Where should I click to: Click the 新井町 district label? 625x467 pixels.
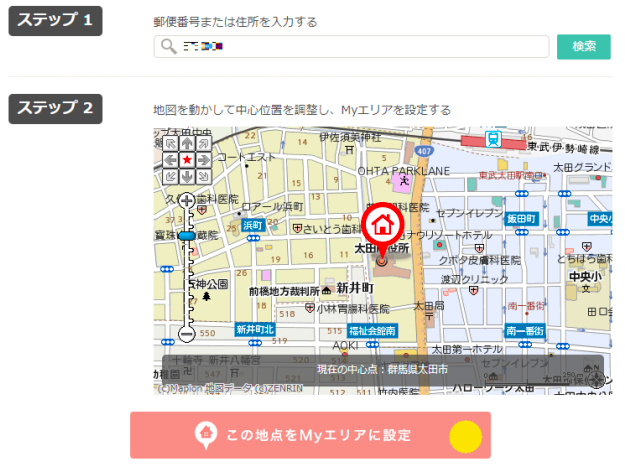click(x=355, y=288)
